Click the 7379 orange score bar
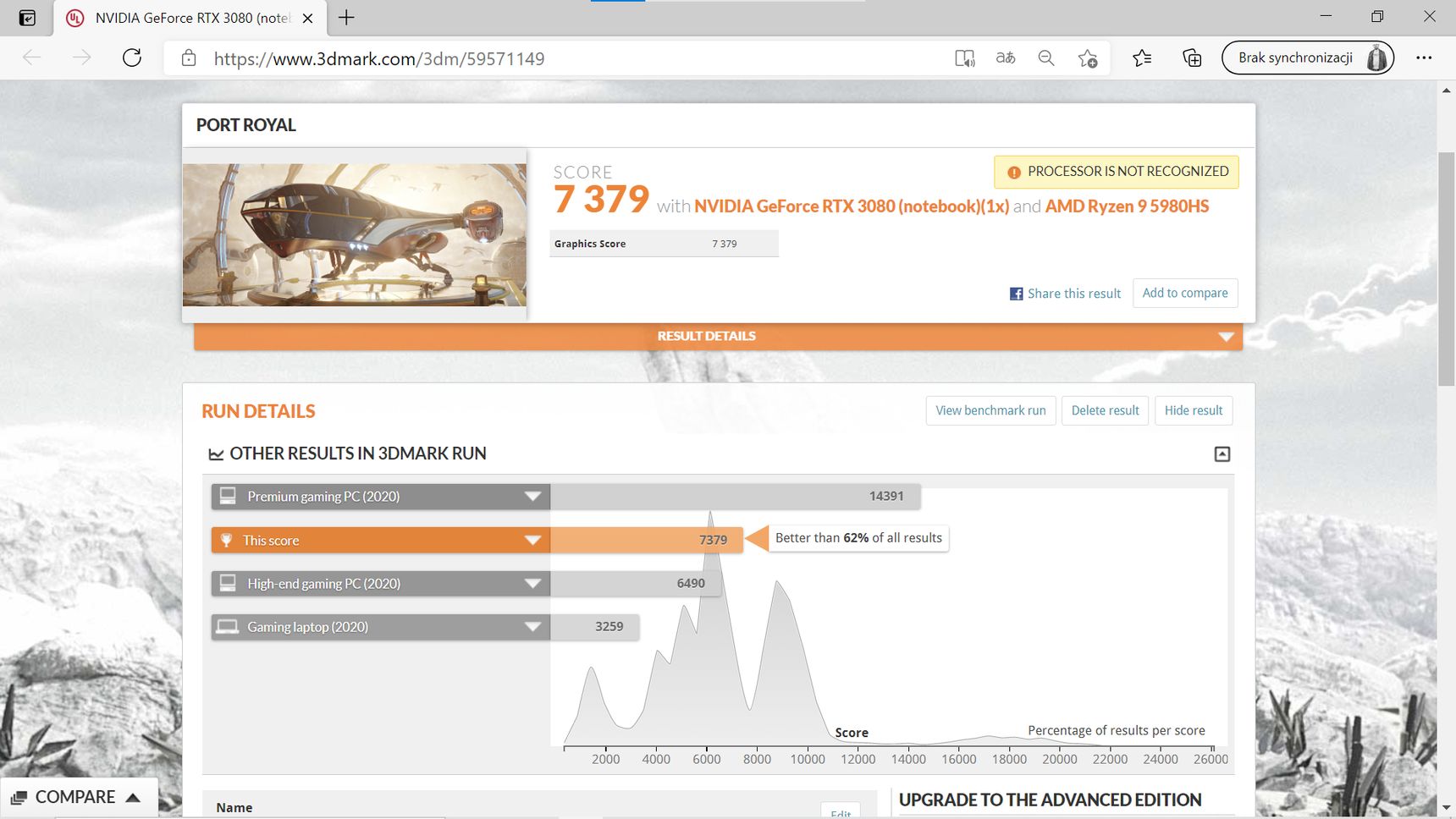The height and width of the screenshot is (819, 1456). [647, 541]
